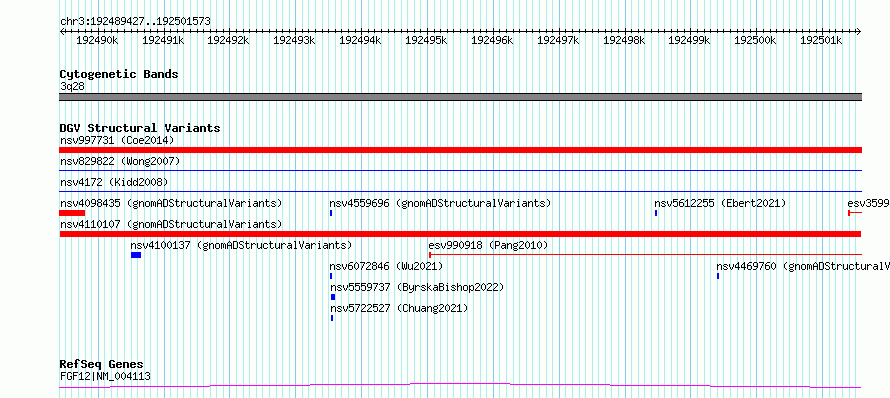Click the 192493k ruler position label
The image size is (890, 398).
click(295, 40)
